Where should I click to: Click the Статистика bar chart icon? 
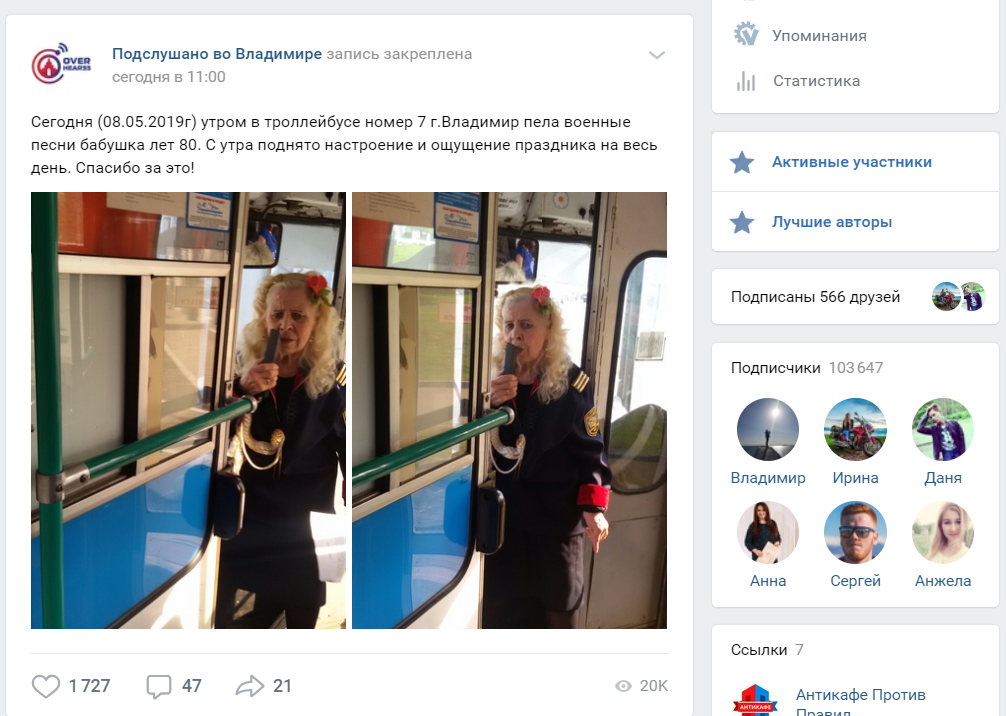tap(746, 81)
